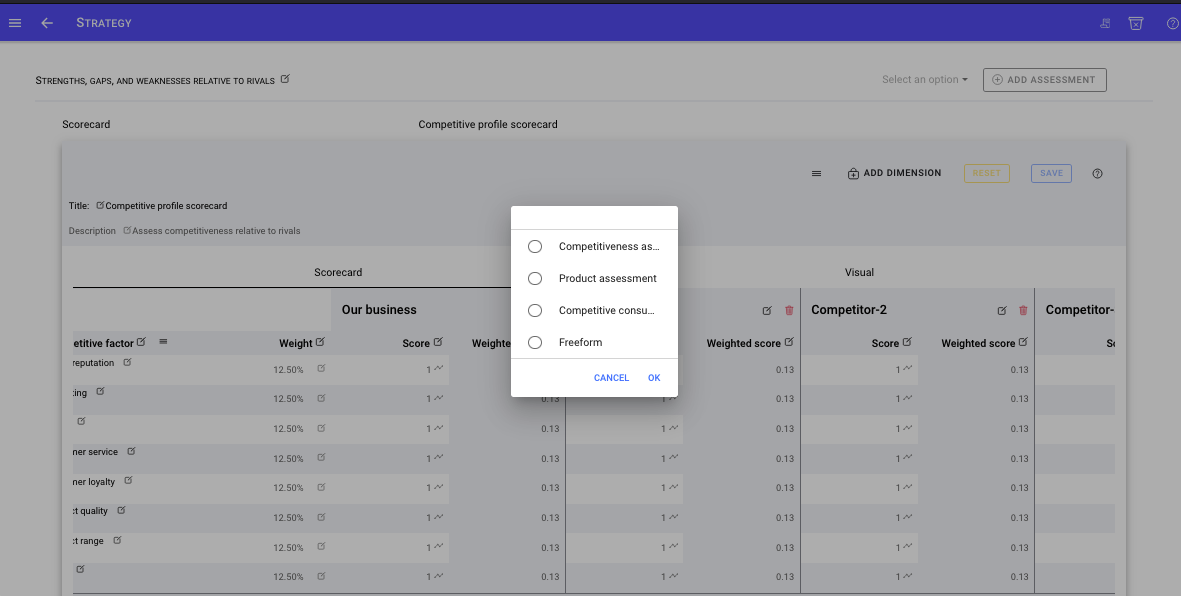
Task: Edit the 'ct range' factor name
Action: [117, 540]
